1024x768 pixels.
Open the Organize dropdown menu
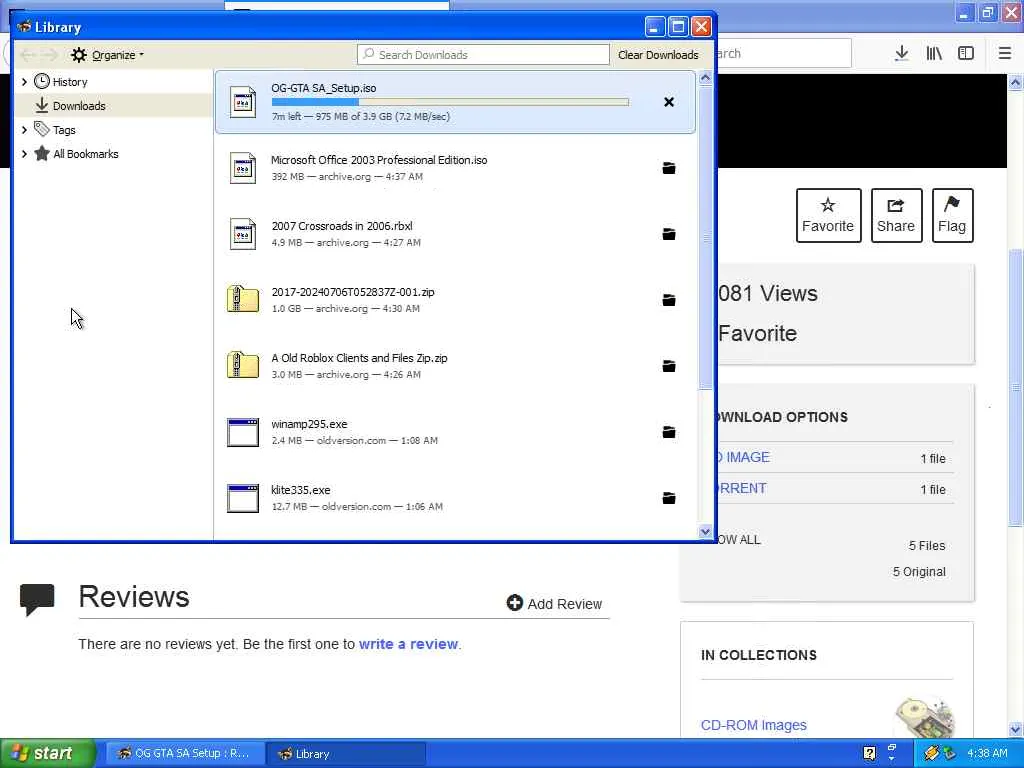108,55
